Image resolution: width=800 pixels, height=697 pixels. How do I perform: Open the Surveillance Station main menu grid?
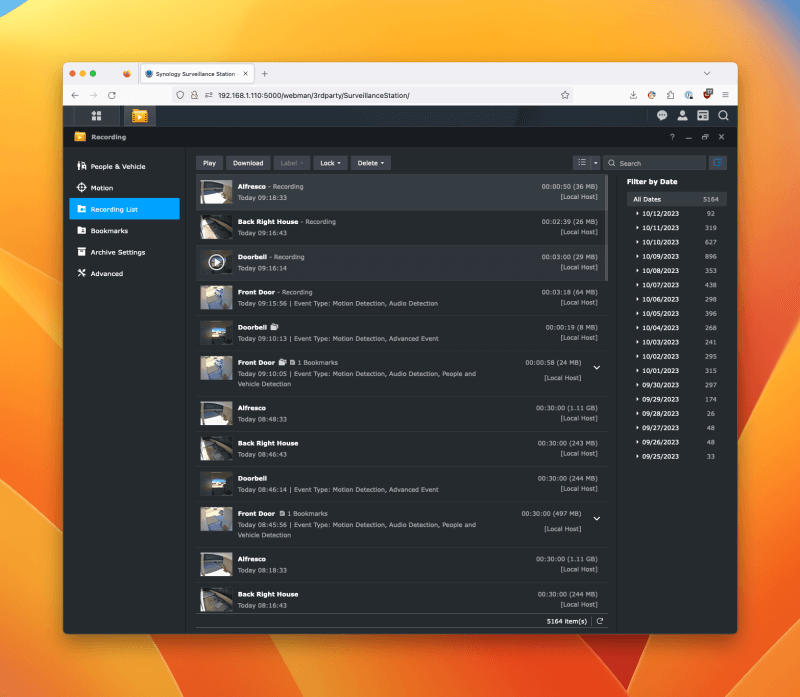pyautogui.click(x=96, y=116)
